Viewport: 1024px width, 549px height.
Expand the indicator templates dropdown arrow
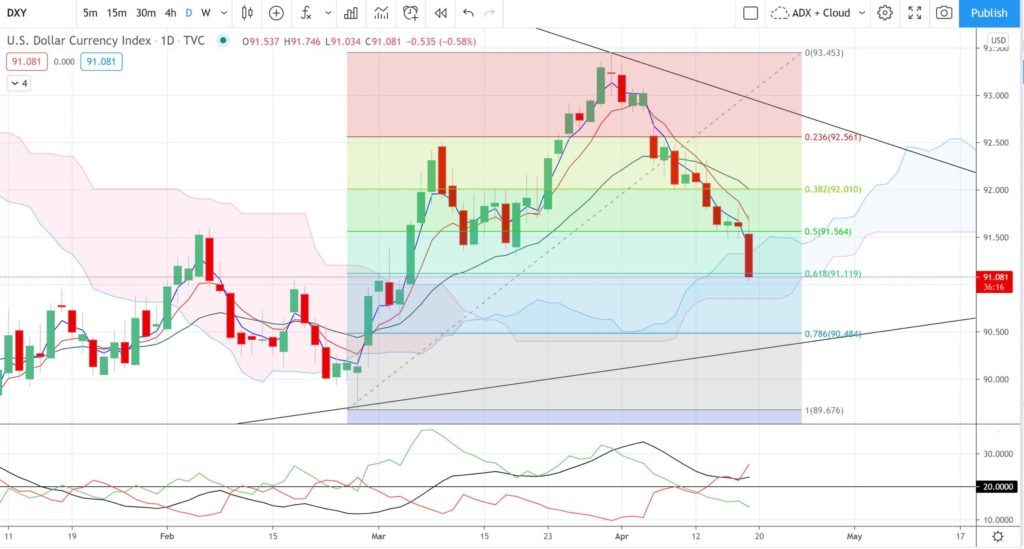click(328, 13)
